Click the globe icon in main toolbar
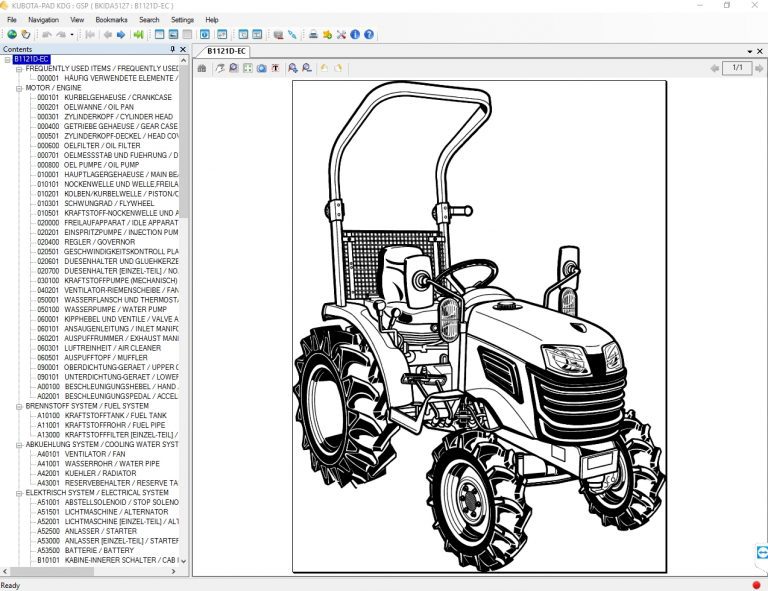This screenshot has width=768, height=591. tap(11, 34)
